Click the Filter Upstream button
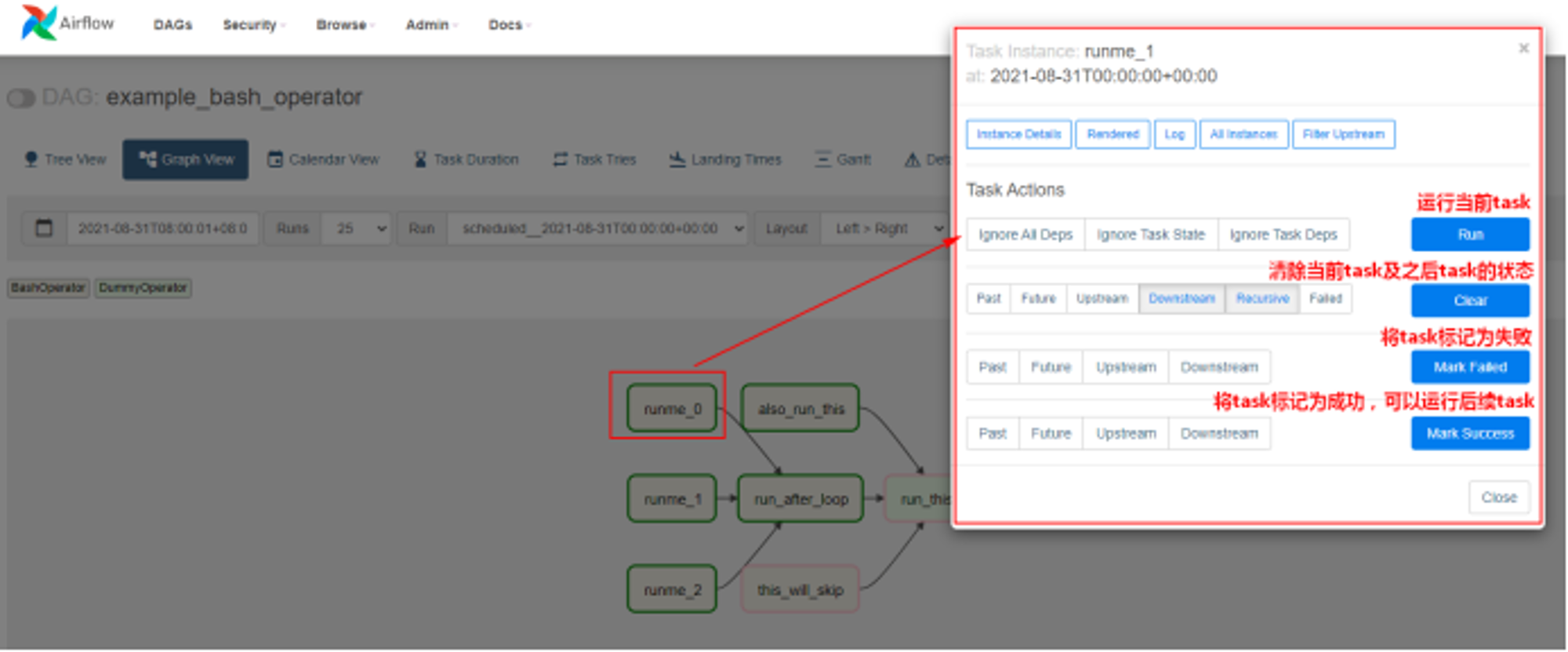The width and height of the screenshot is (1568, 652). click(x=1343, y=134)
